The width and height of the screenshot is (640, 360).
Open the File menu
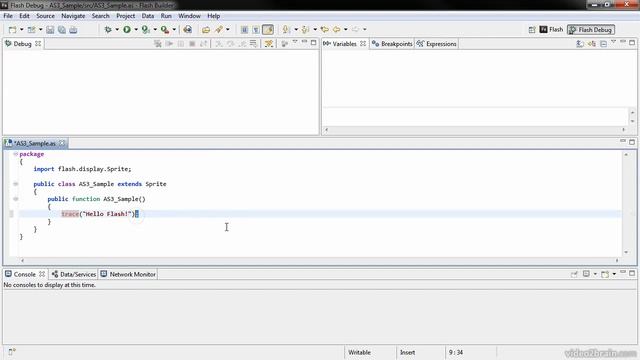tap(8, 16)
